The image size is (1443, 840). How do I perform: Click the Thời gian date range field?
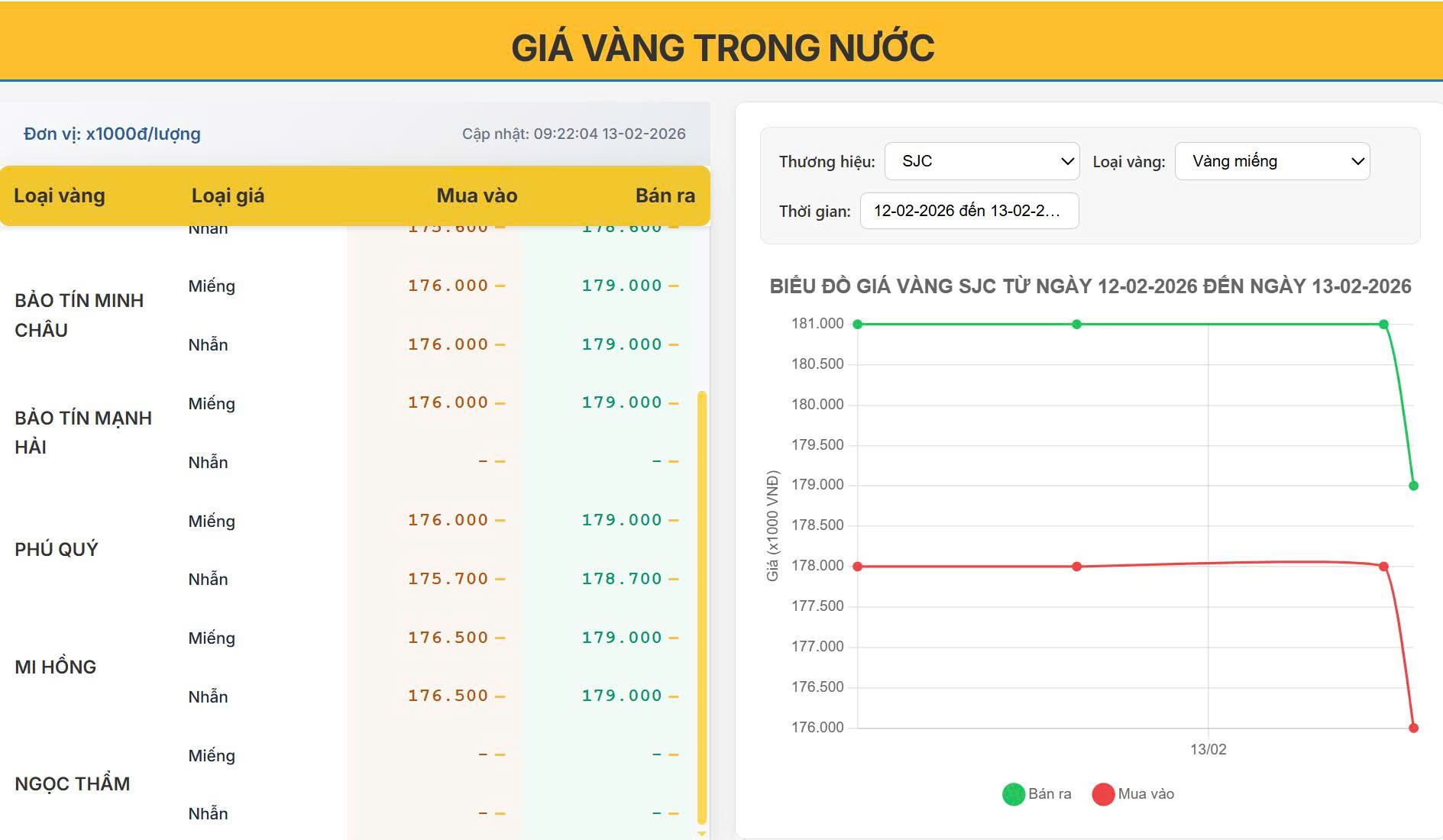point(969,211)
